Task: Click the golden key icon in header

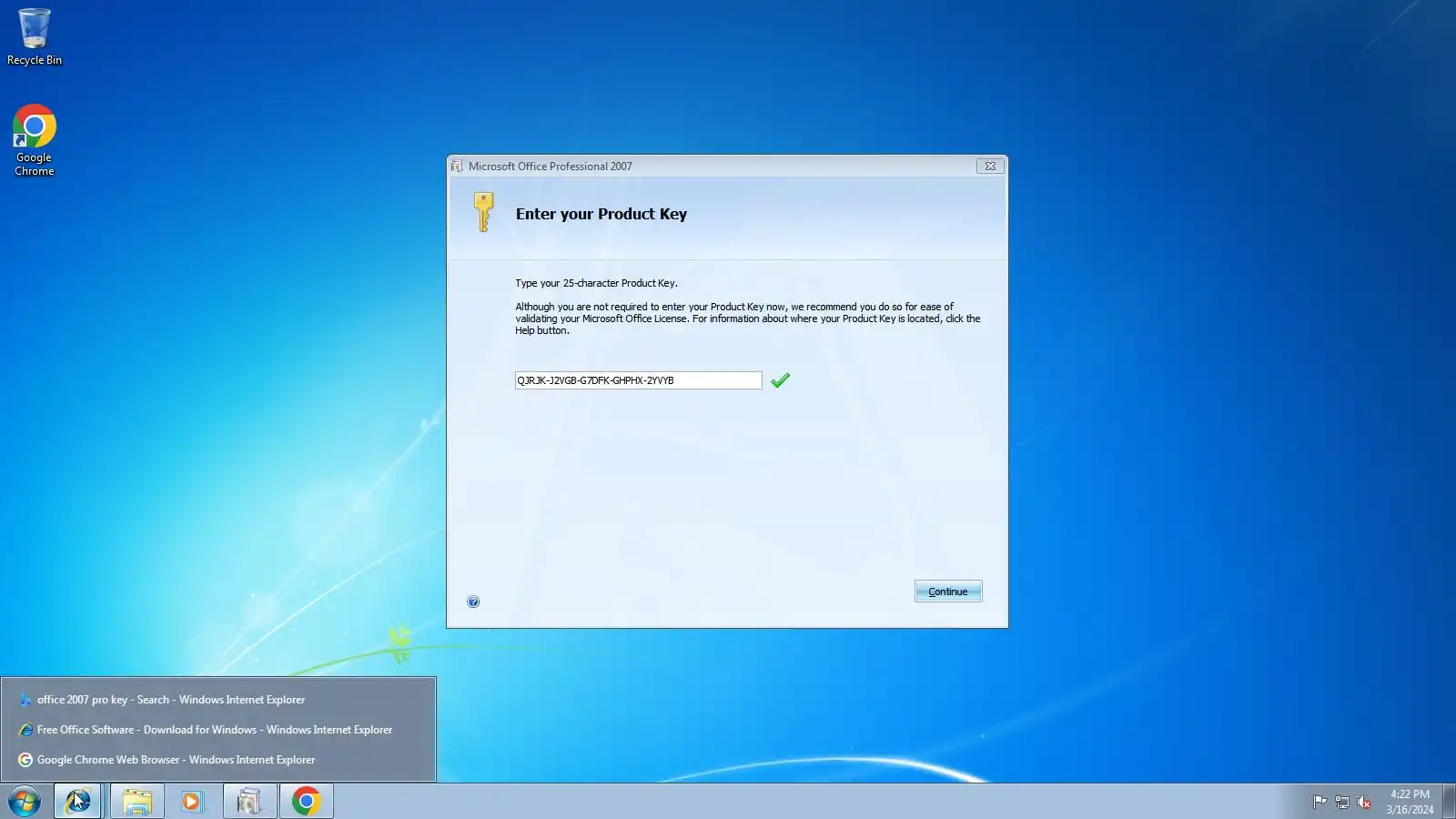Action: click(x=483, y=212)
